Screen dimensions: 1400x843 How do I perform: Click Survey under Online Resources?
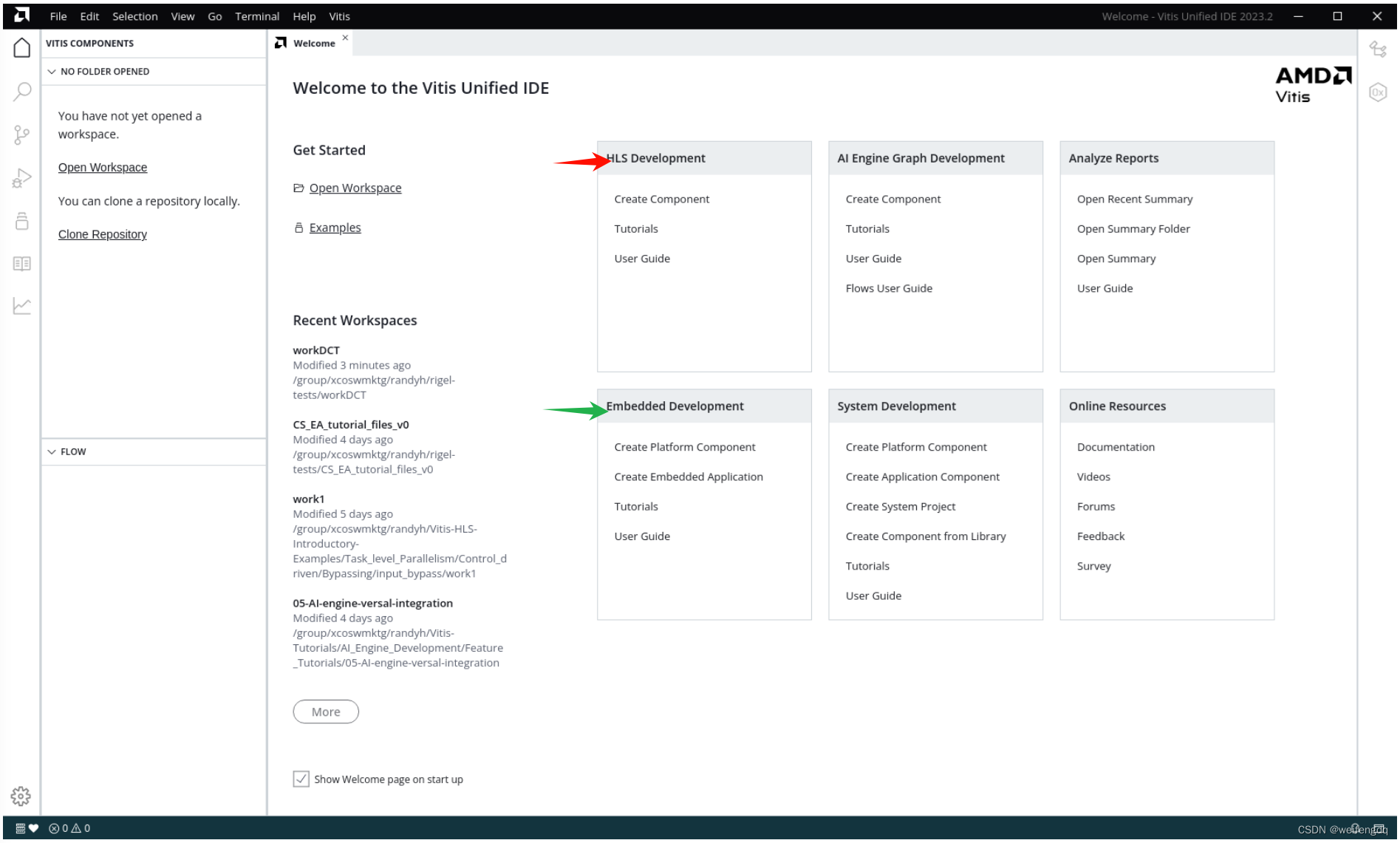[x=1093, y=567]
